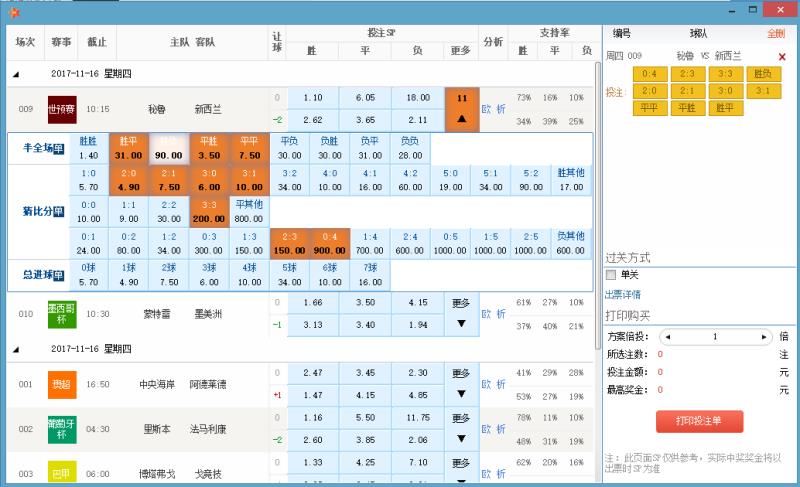Open 欧 odds link for match 009
The height and width of the screenshot is (487, 800).
pos(486,109)
